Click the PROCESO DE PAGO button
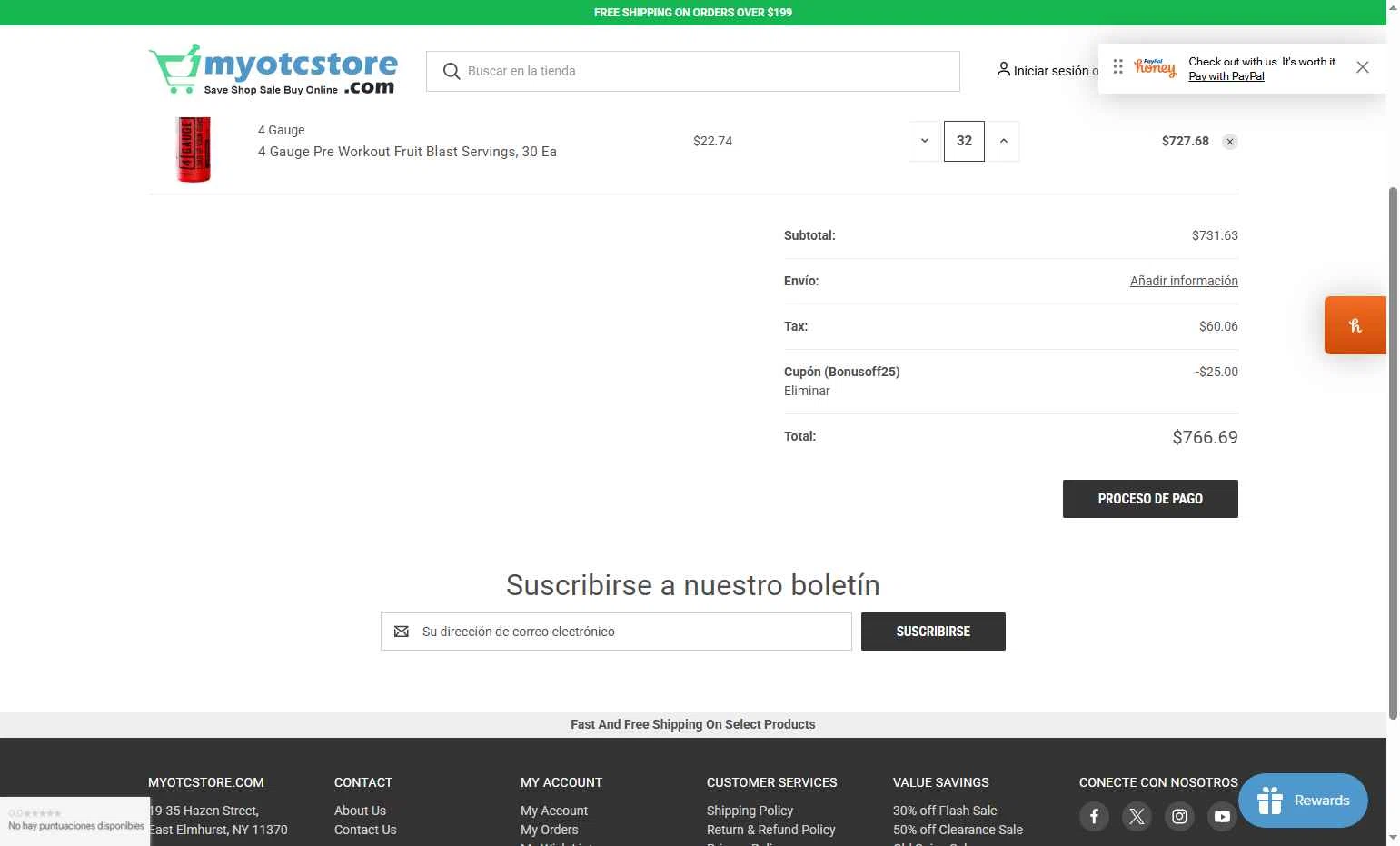 coord(1150,499)
